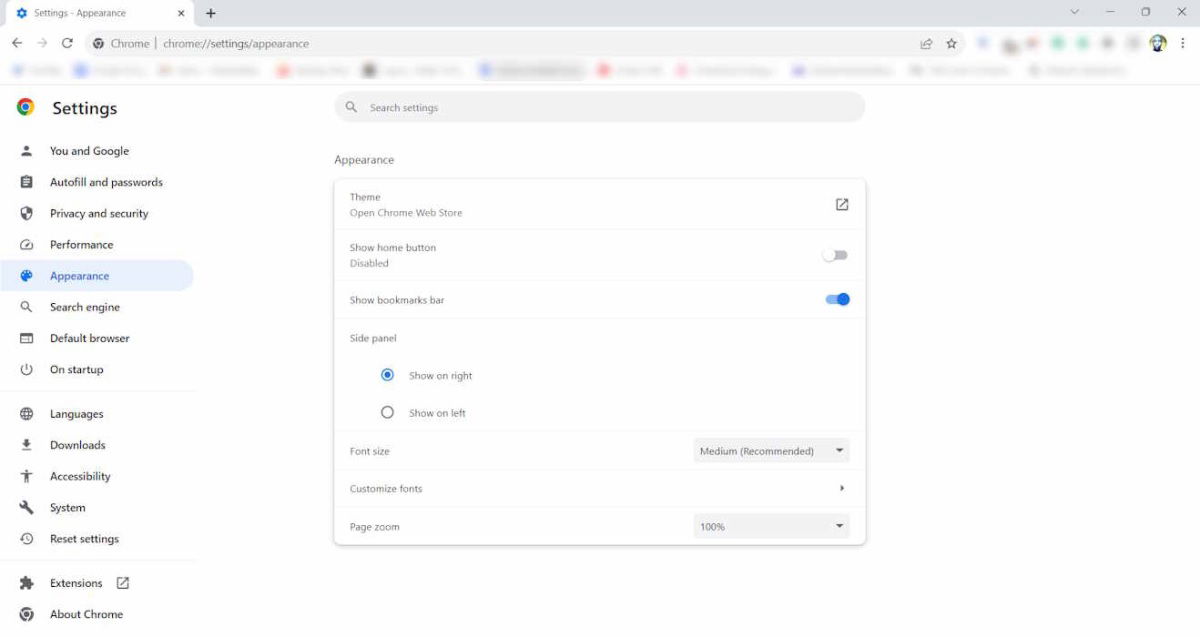Click the Appearance section heading
The height and width of the screenshot is (637, 1200).
pyautogui.click(x=364, y=160)
